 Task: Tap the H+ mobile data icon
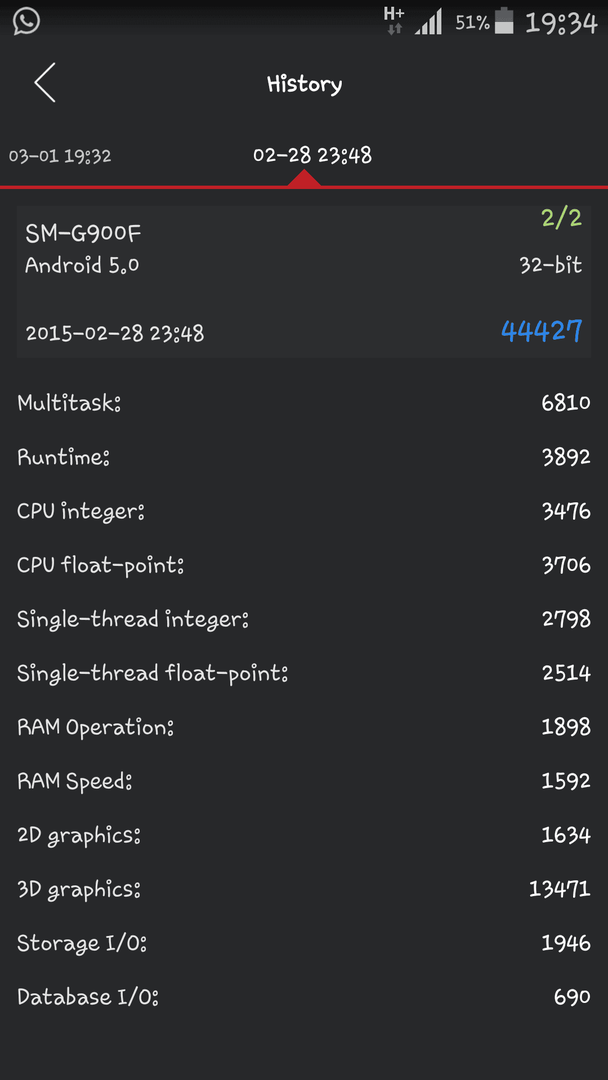(394, 20)
